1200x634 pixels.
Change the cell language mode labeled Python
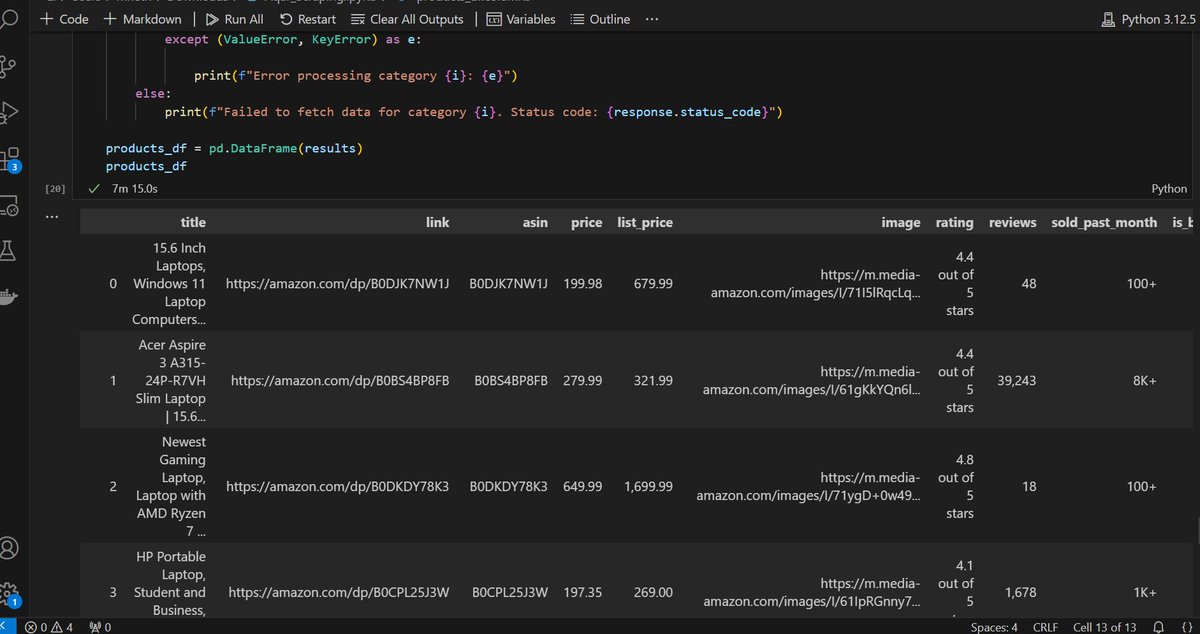(1169, 188)
